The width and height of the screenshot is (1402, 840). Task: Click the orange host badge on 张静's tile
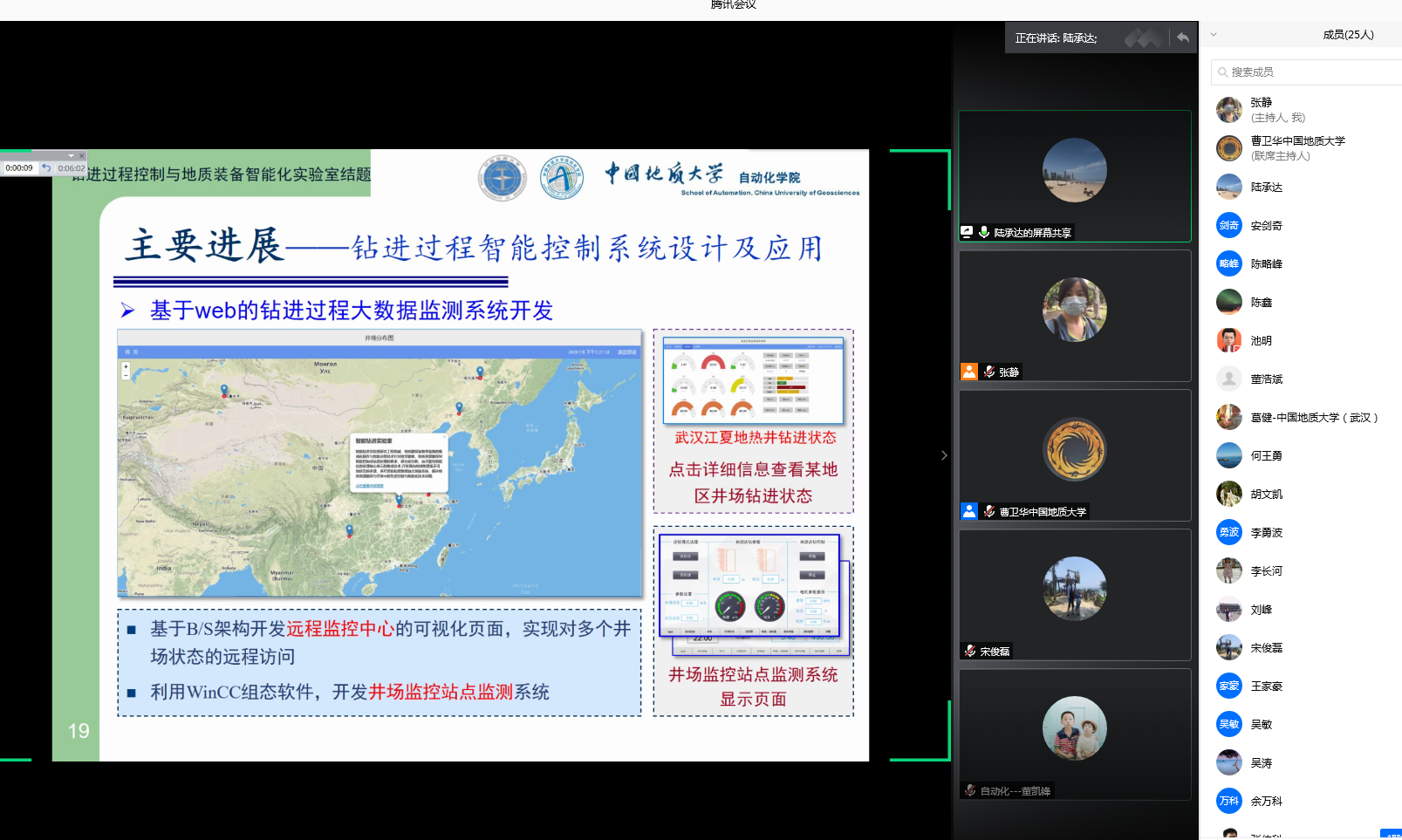(x=969, y=372)
